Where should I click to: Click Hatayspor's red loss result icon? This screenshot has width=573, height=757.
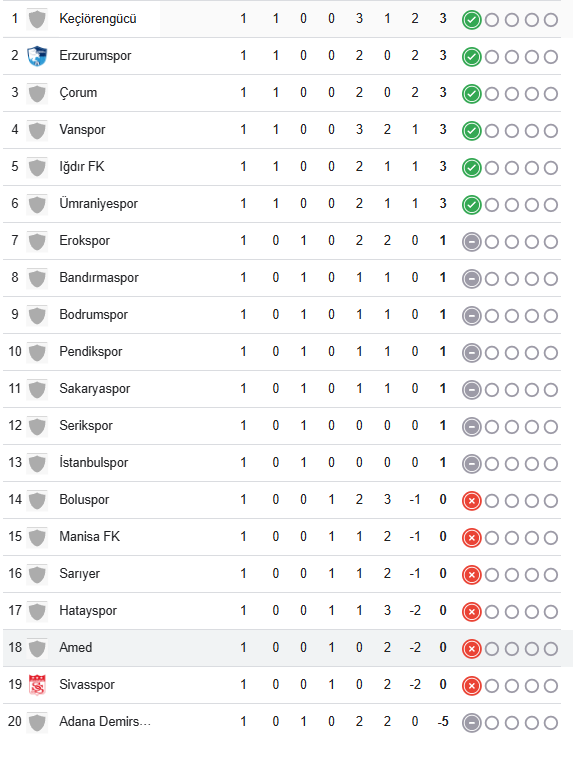[x=472, y=612]
